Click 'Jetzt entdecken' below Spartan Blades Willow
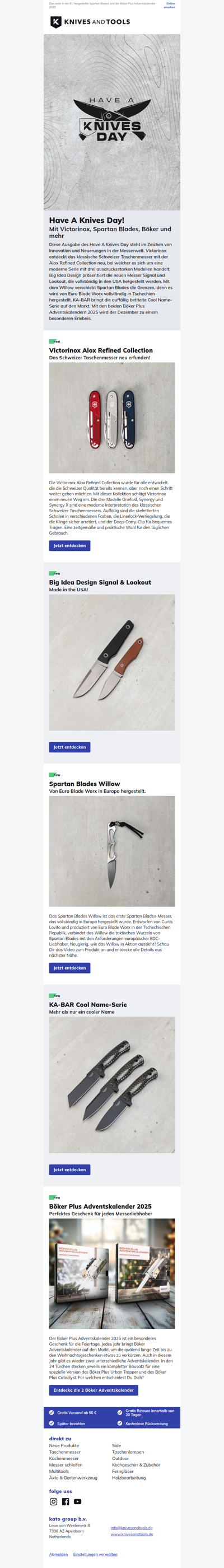Viewport: 224px width, 1568px height. (69, 967)
